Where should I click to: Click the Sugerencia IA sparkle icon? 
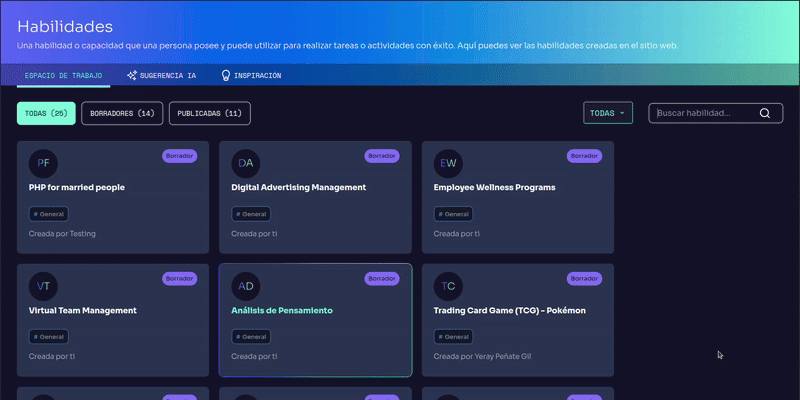[131, 76]
